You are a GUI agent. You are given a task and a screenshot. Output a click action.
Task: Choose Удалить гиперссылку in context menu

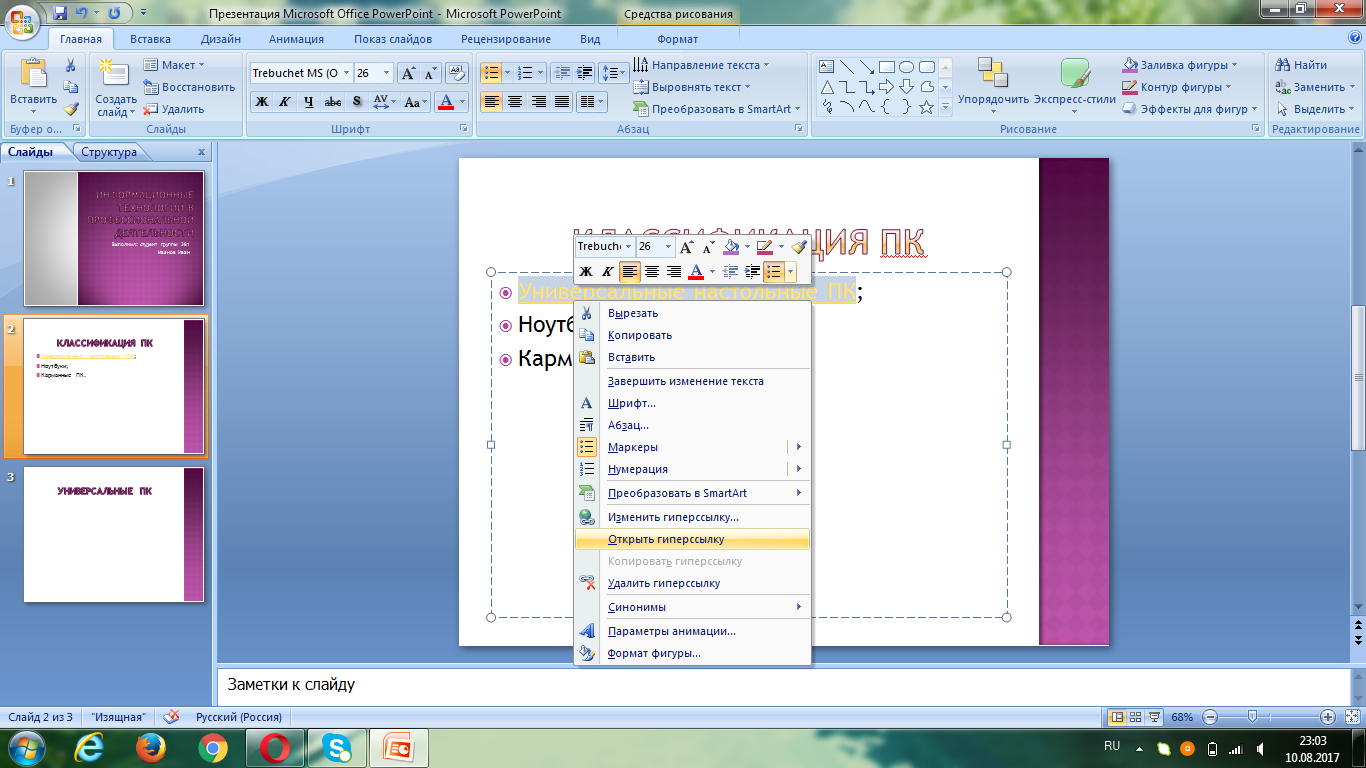coord(692,583)
